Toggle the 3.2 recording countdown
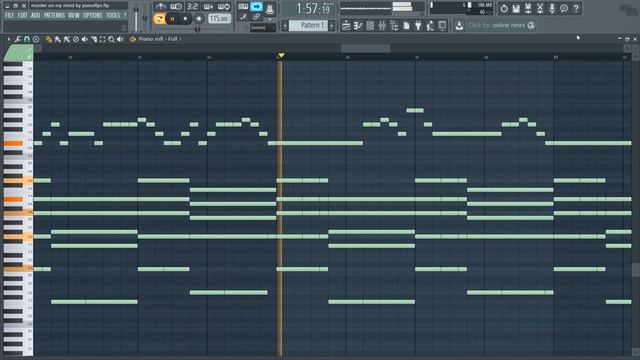Image resolution: width=640 pixels, height=360 pixels. [x=192, y=7]
